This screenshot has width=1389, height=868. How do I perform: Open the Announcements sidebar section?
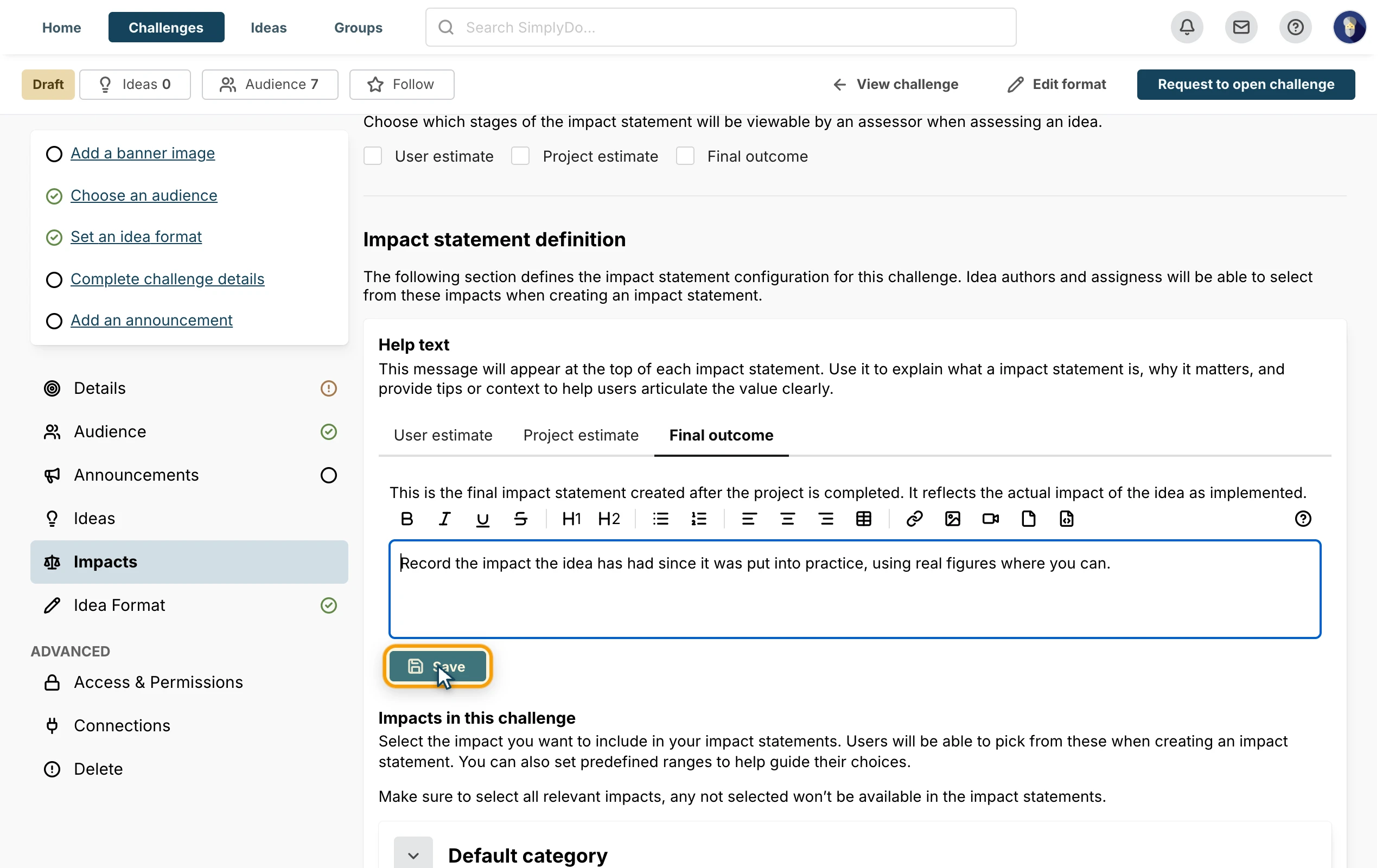click(x=189, y=475)
